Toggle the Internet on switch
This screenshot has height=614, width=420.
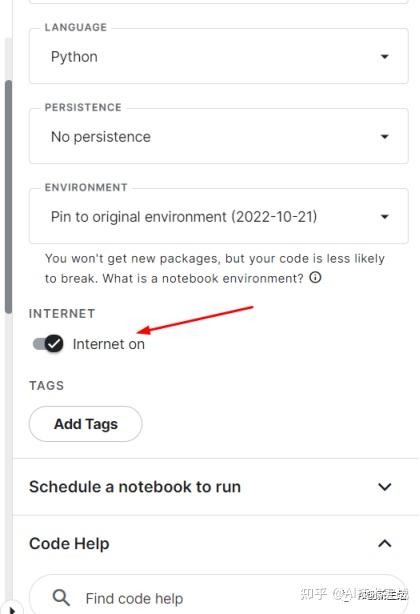tap(48, 344)
